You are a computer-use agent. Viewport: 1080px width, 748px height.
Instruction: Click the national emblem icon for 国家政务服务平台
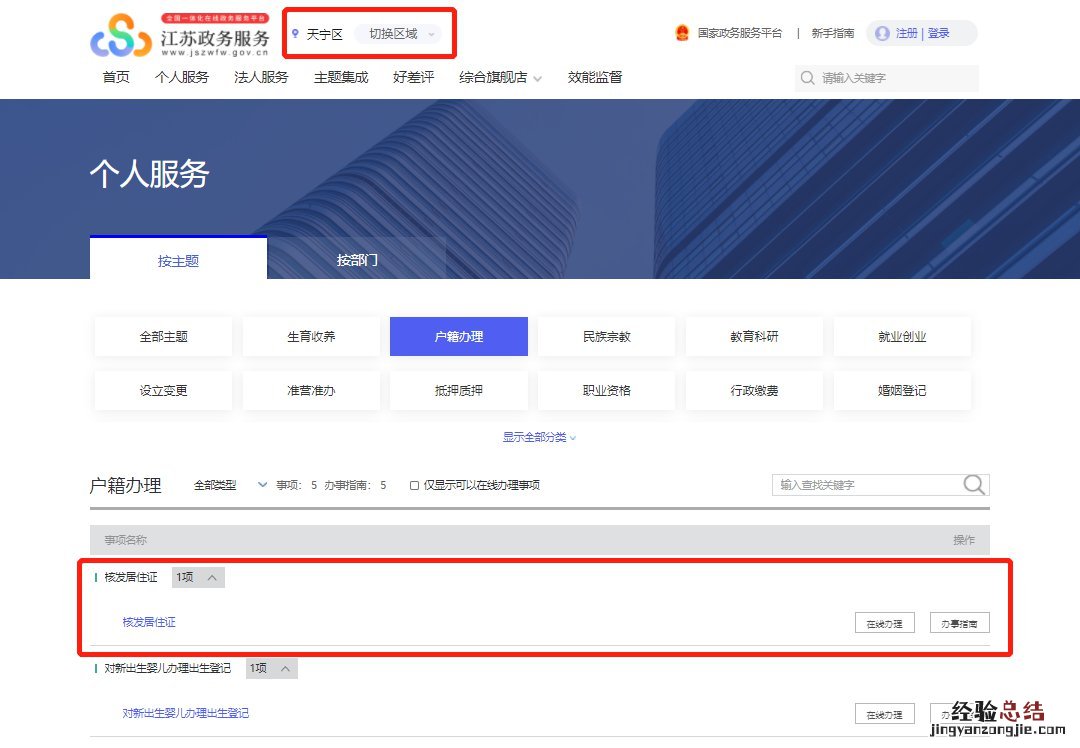(682, 33)
